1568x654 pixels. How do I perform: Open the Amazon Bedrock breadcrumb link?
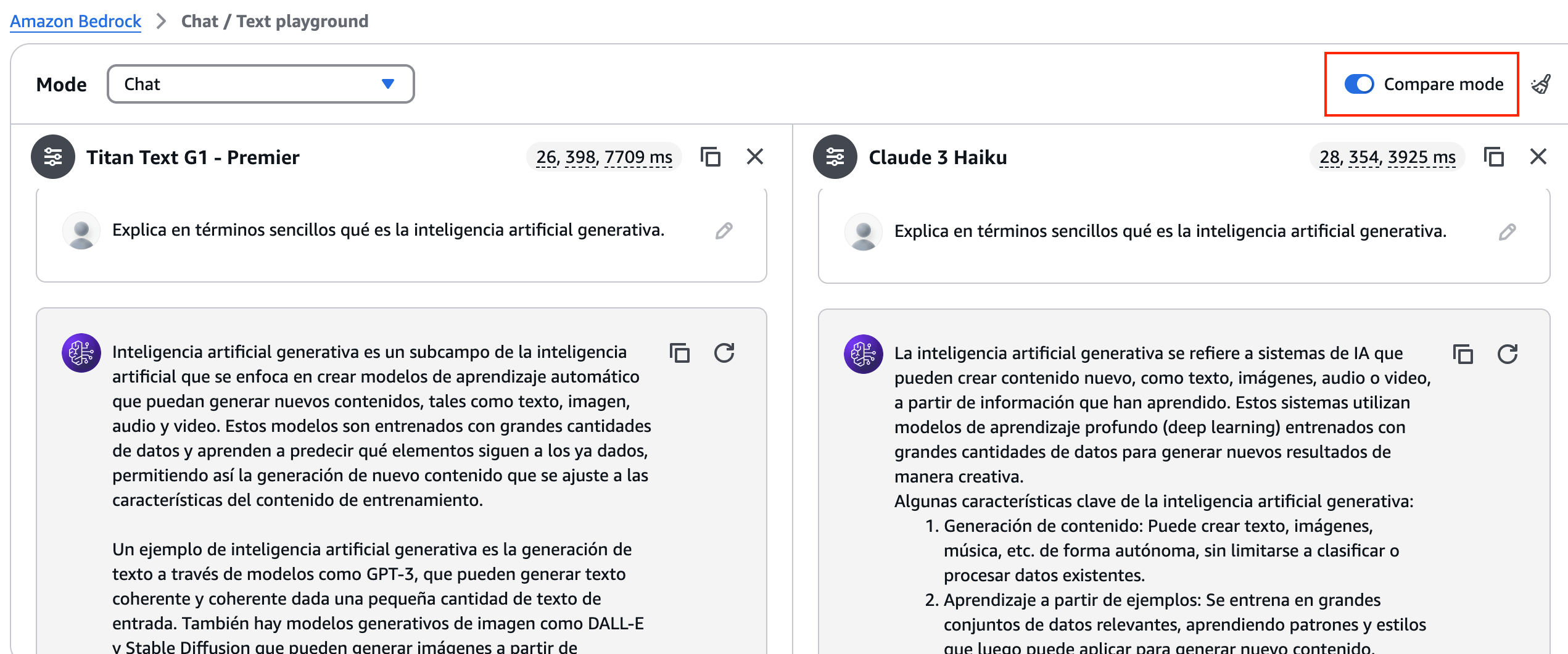pos(75,21)
